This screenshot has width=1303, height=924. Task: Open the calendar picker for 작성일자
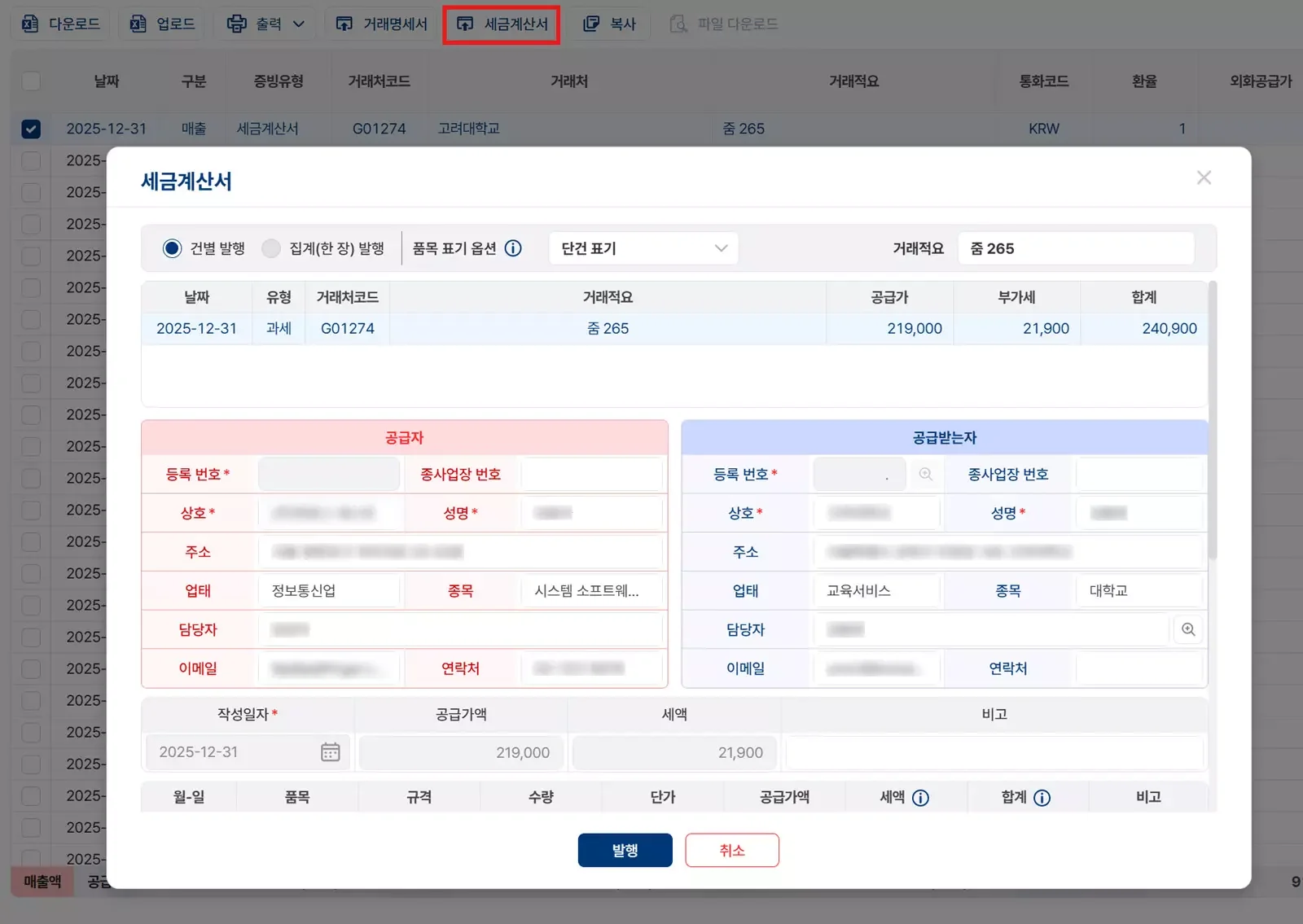[331, 752]
